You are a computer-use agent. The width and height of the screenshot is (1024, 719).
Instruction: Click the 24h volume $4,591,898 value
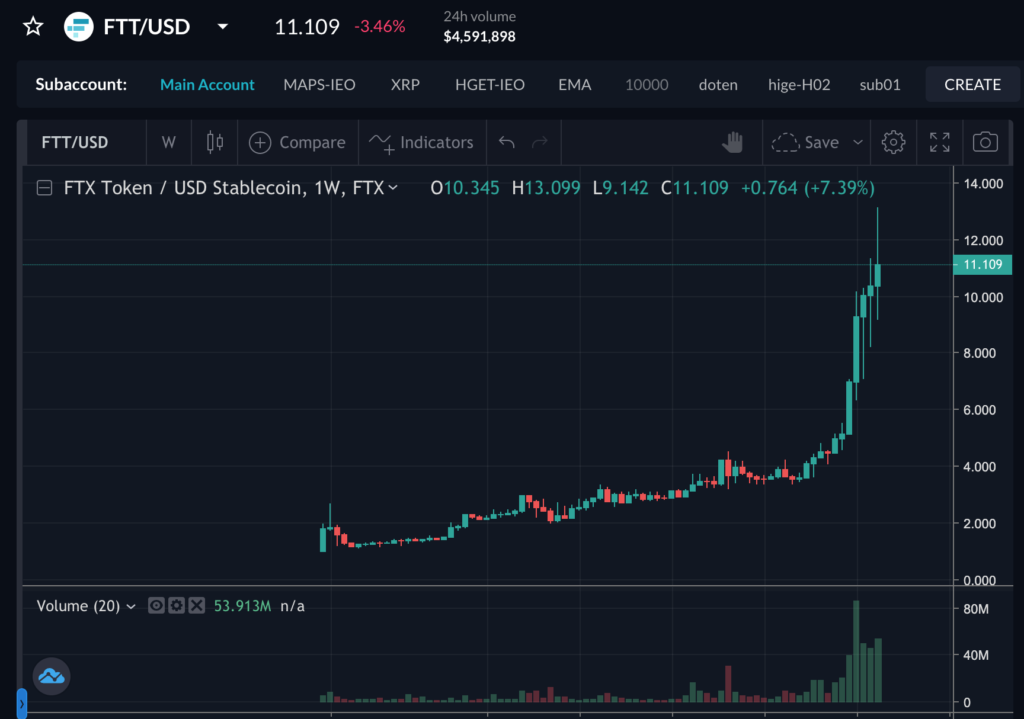click(x=479, y=37)
